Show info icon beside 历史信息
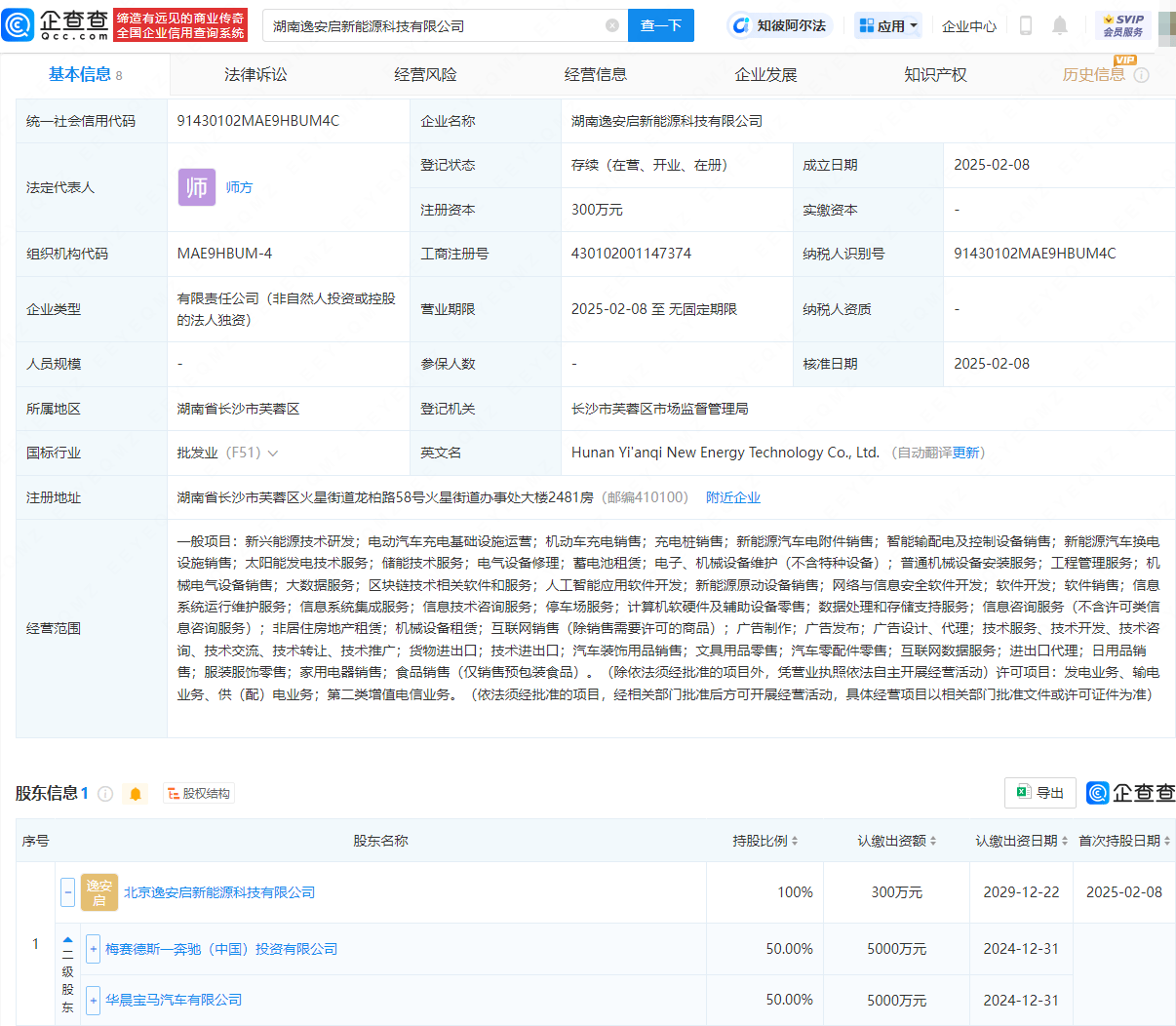This screenshot has height=1026, width=1176. tap(1142, 75)
